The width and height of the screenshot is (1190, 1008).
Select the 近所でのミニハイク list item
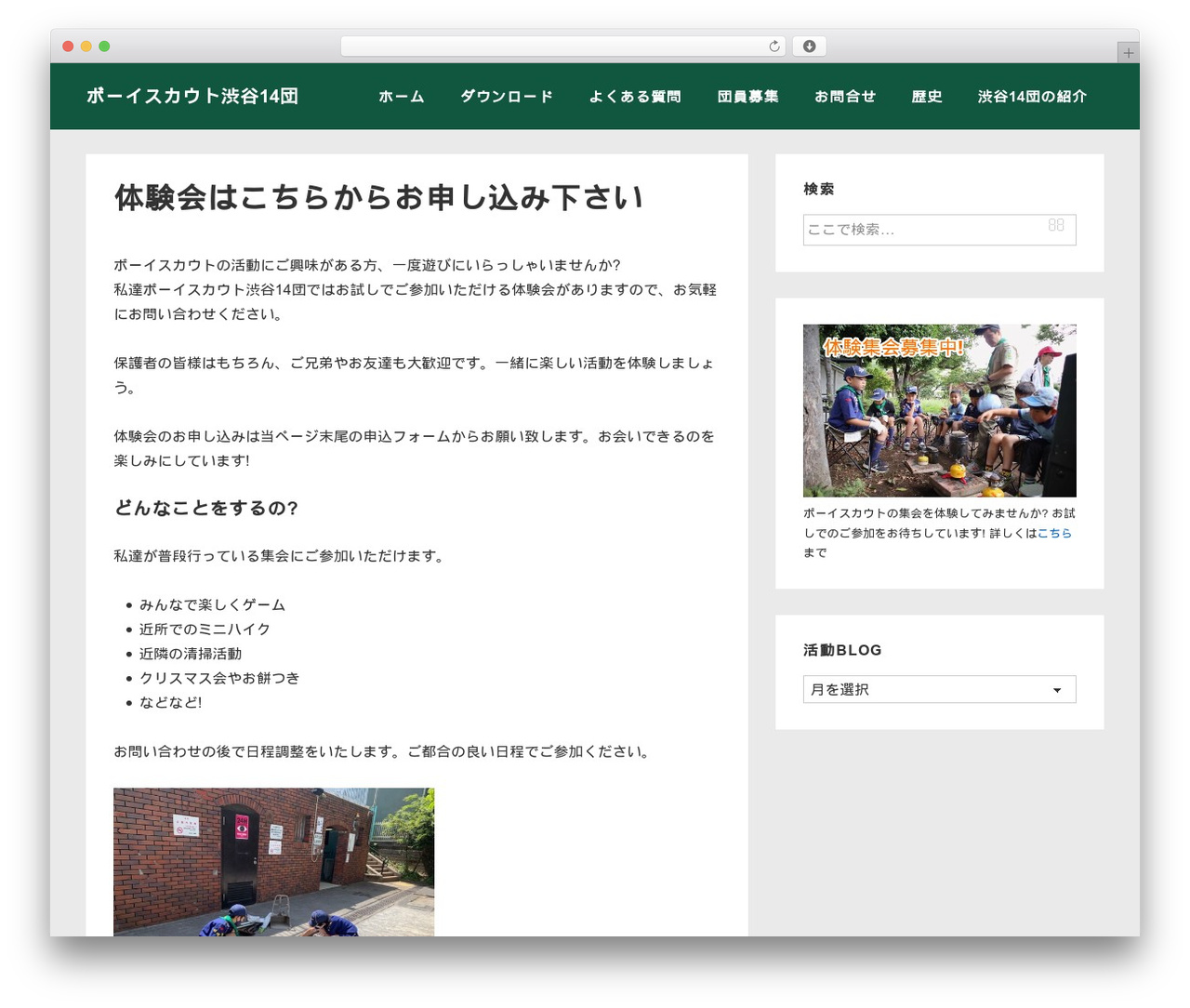[x=205, y=629]
